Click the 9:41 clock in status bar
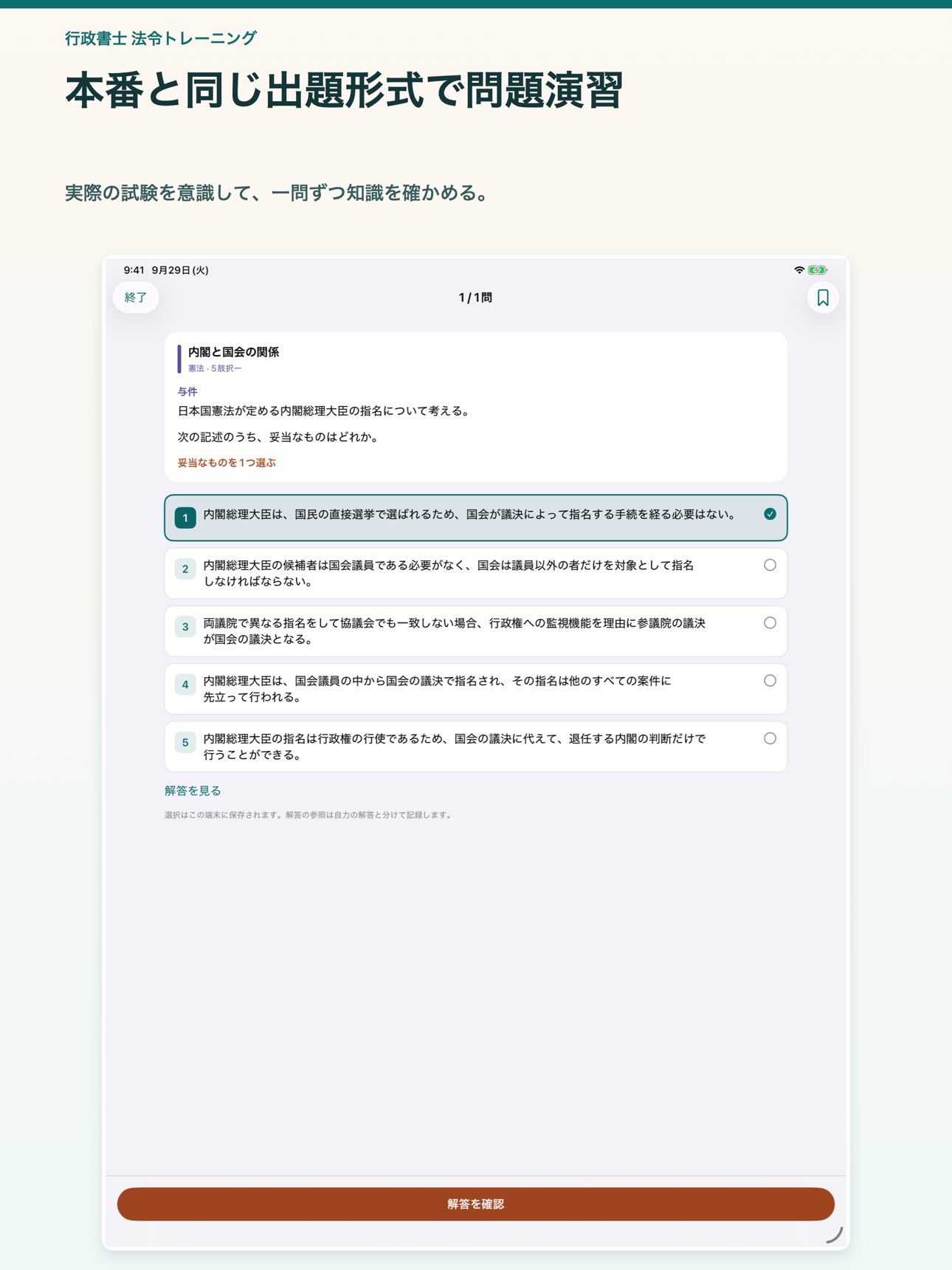952x1270 pixels. pos(134,270)
